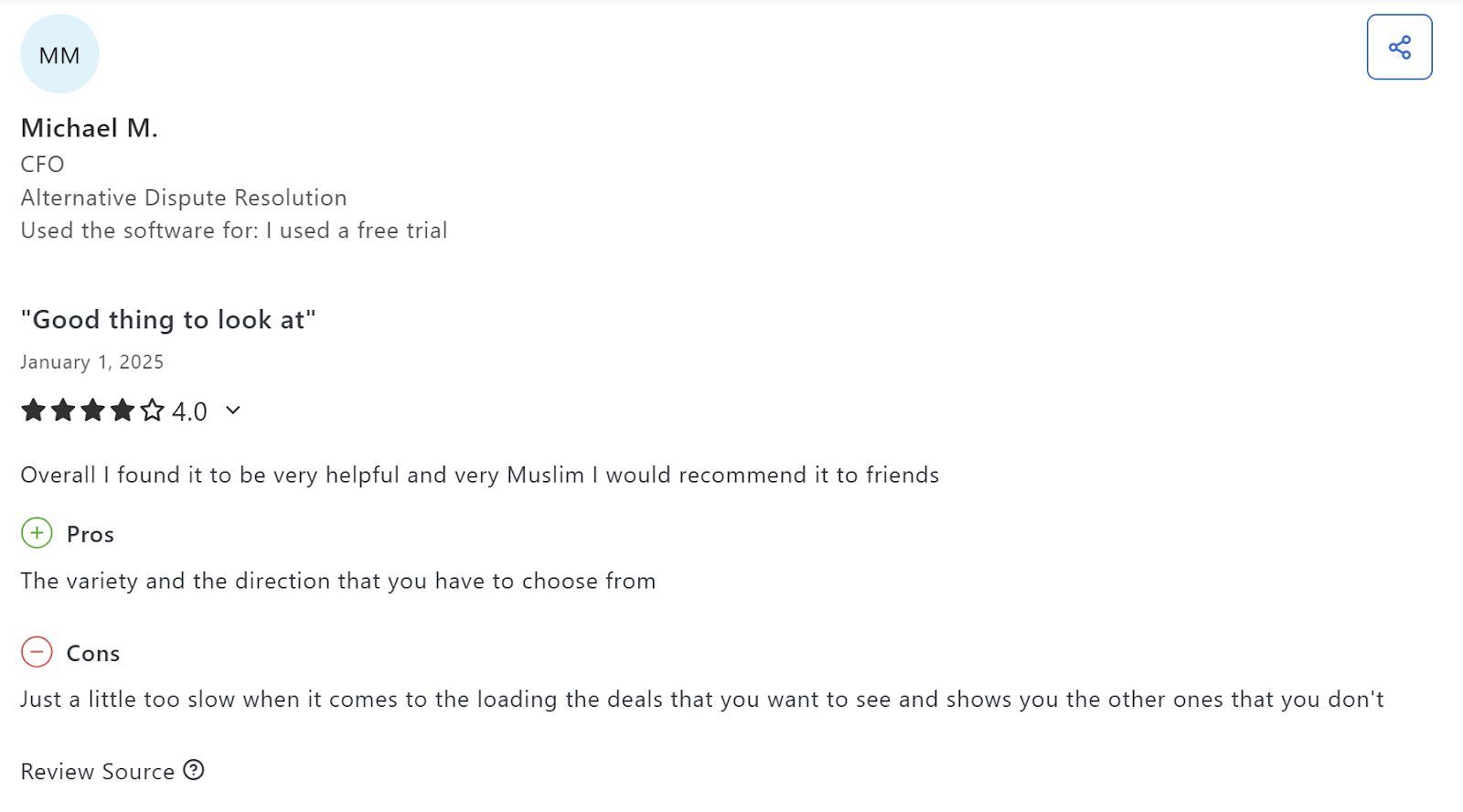The image size is (1463, 812).
Task: Click the reviewer name Michael M.
Action: 90,128
